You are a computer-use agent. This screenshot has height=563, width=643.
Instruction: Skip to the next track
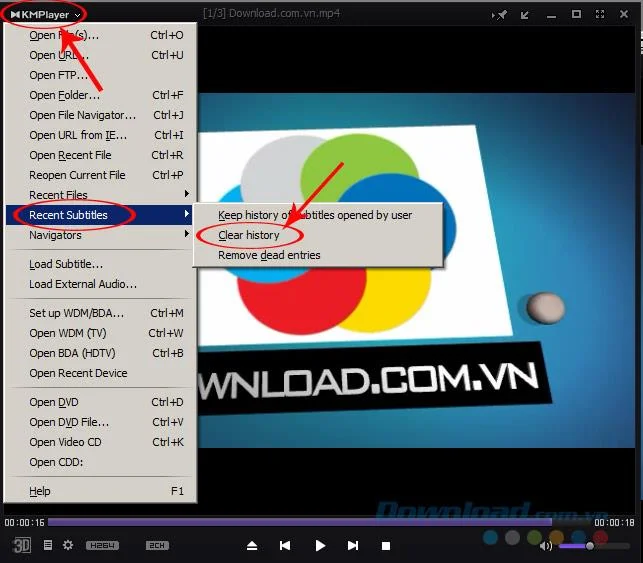click(353, 545)
